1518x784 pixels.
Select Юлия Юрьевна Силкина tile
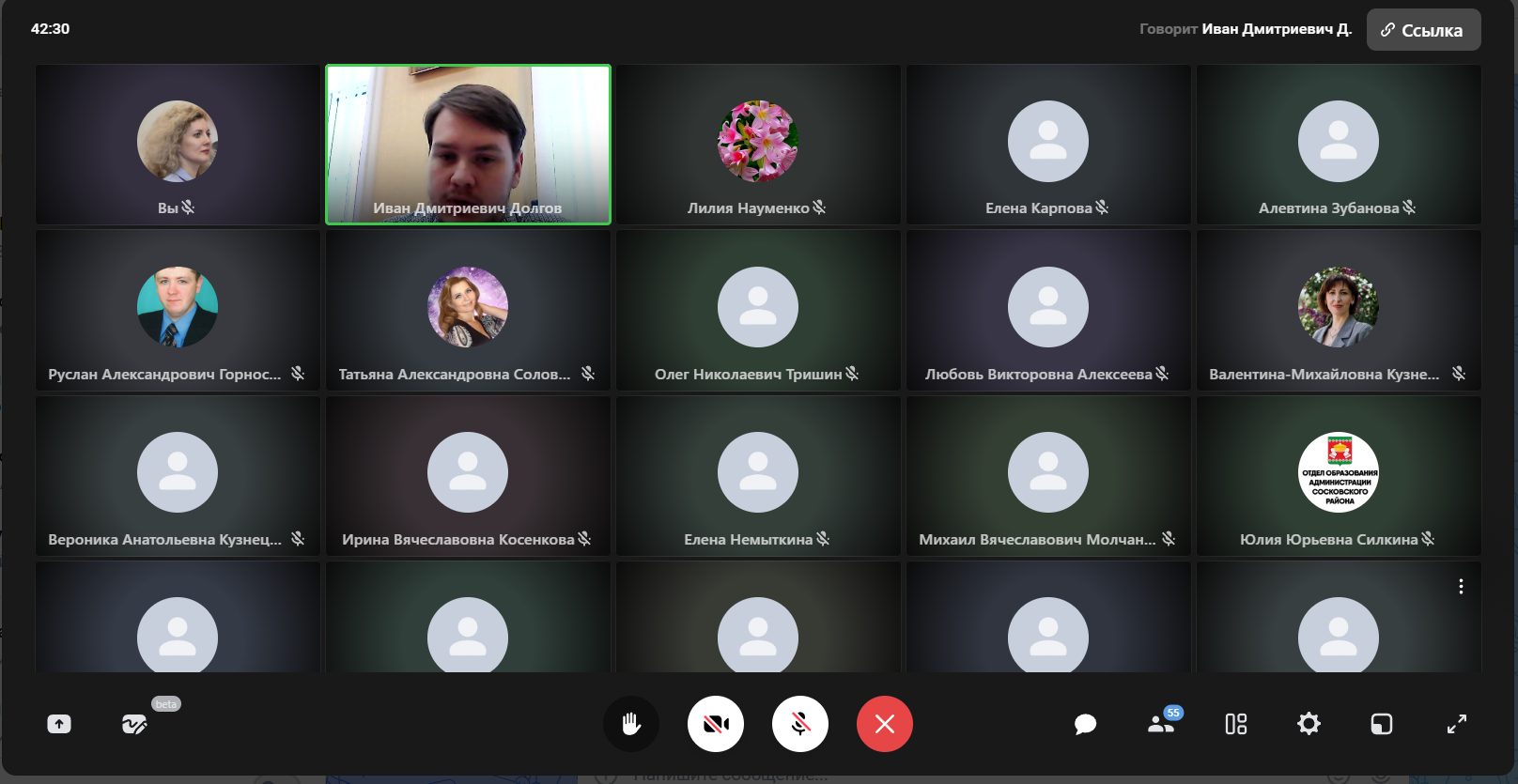tap(1339, 476)
